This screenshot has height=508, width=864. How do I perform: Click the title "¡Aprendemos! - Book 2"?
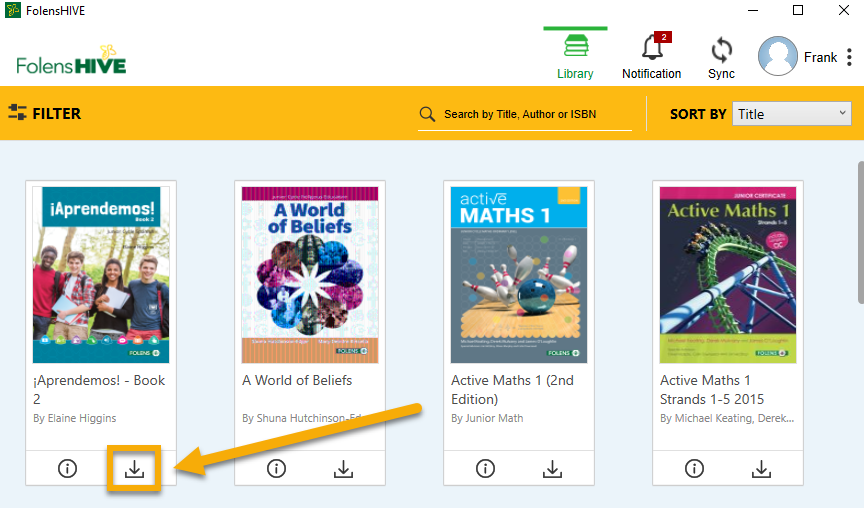click(99, 390)
